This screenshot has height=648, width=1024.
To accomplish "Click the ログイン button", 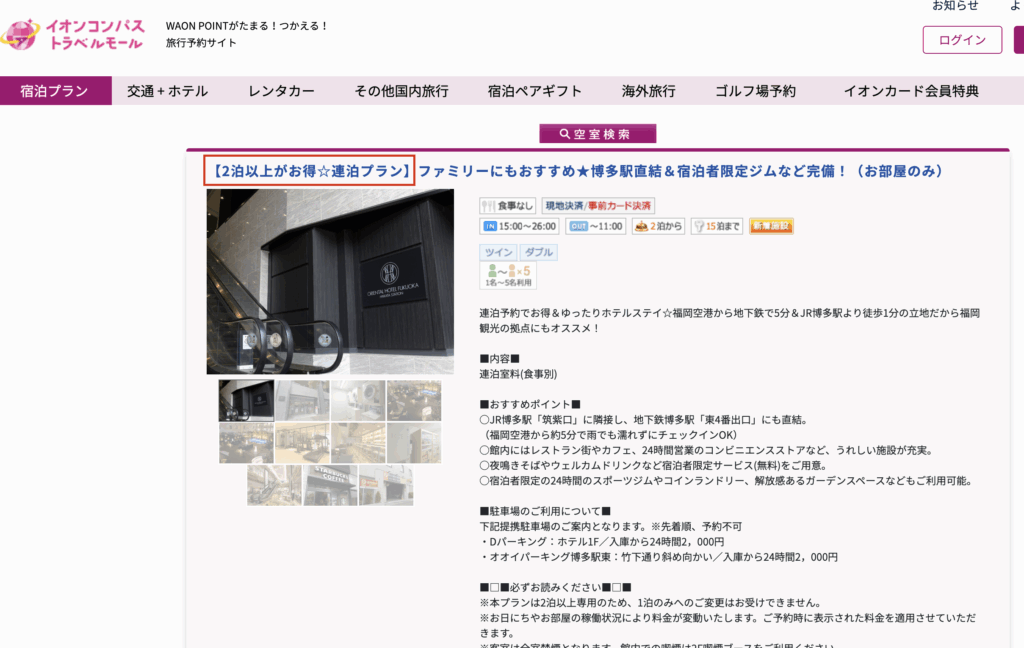I will tap(962, 40).
